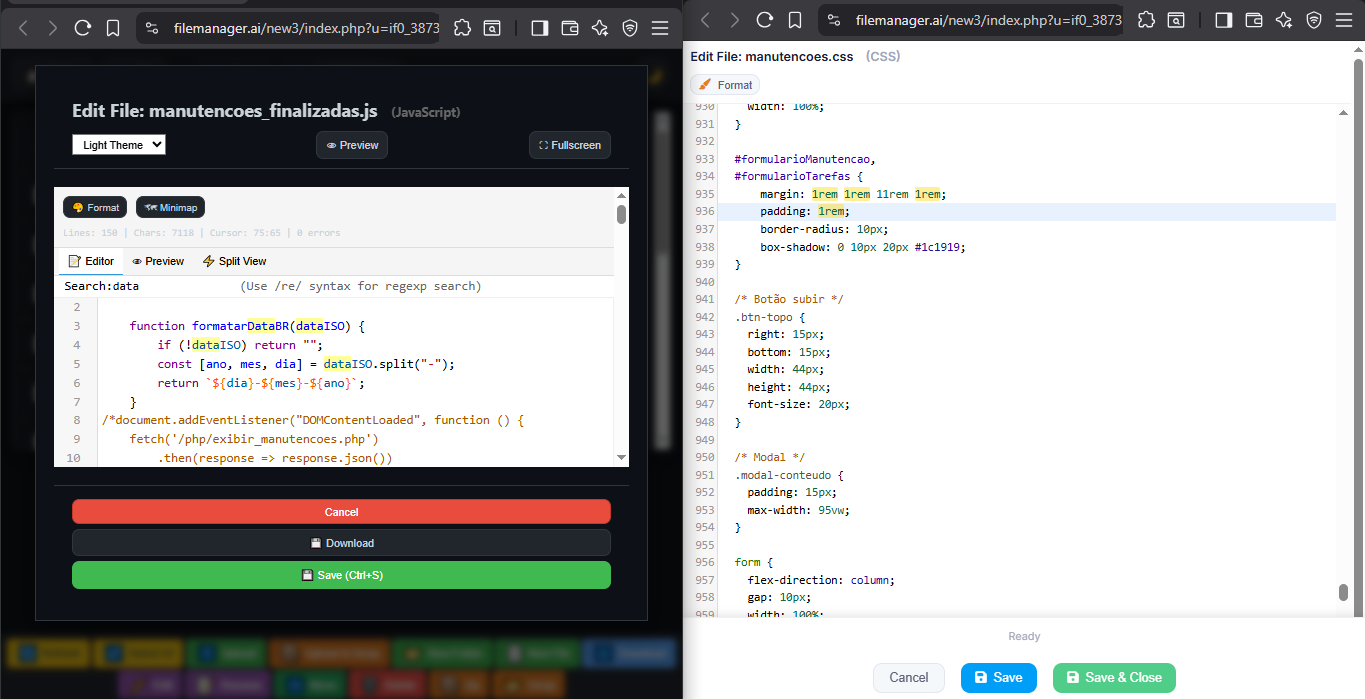Click the bookmark icon in left browser
1365x699 pixels.
point(113,29)
